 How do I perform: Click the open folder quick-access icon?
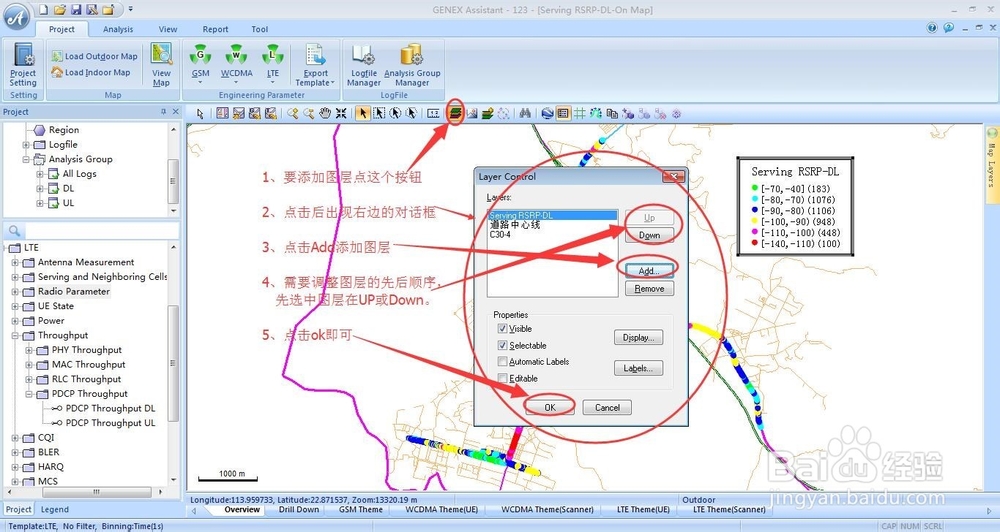(59, 10)
